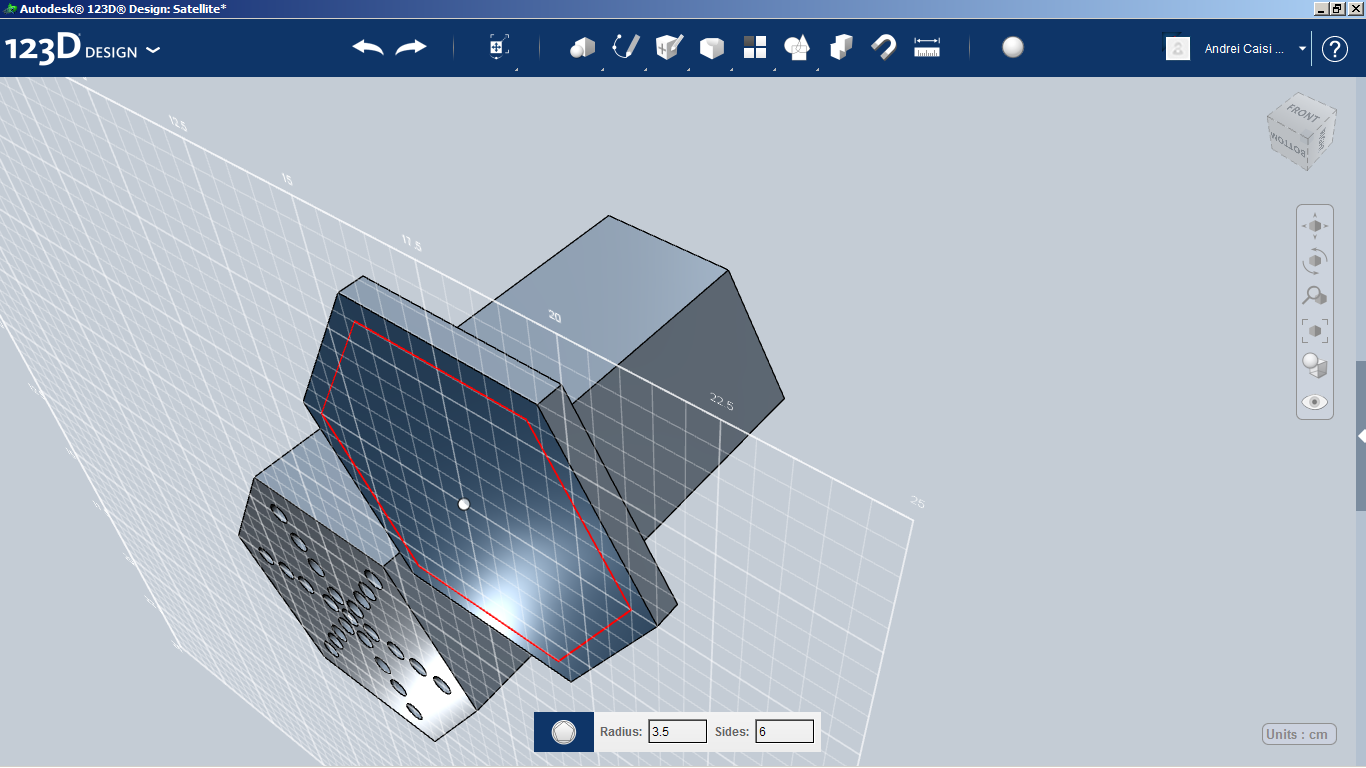The image size is (1366, 768).
Task: Select the Pan navigation tool
Action: (1315, 226)
